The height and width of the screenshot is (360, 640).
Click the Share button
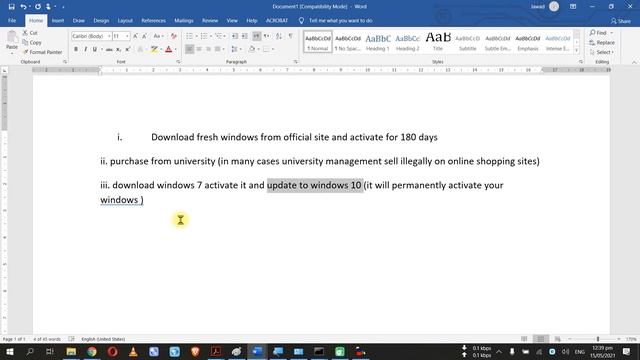pyautogui.click(x=621, y=21)
